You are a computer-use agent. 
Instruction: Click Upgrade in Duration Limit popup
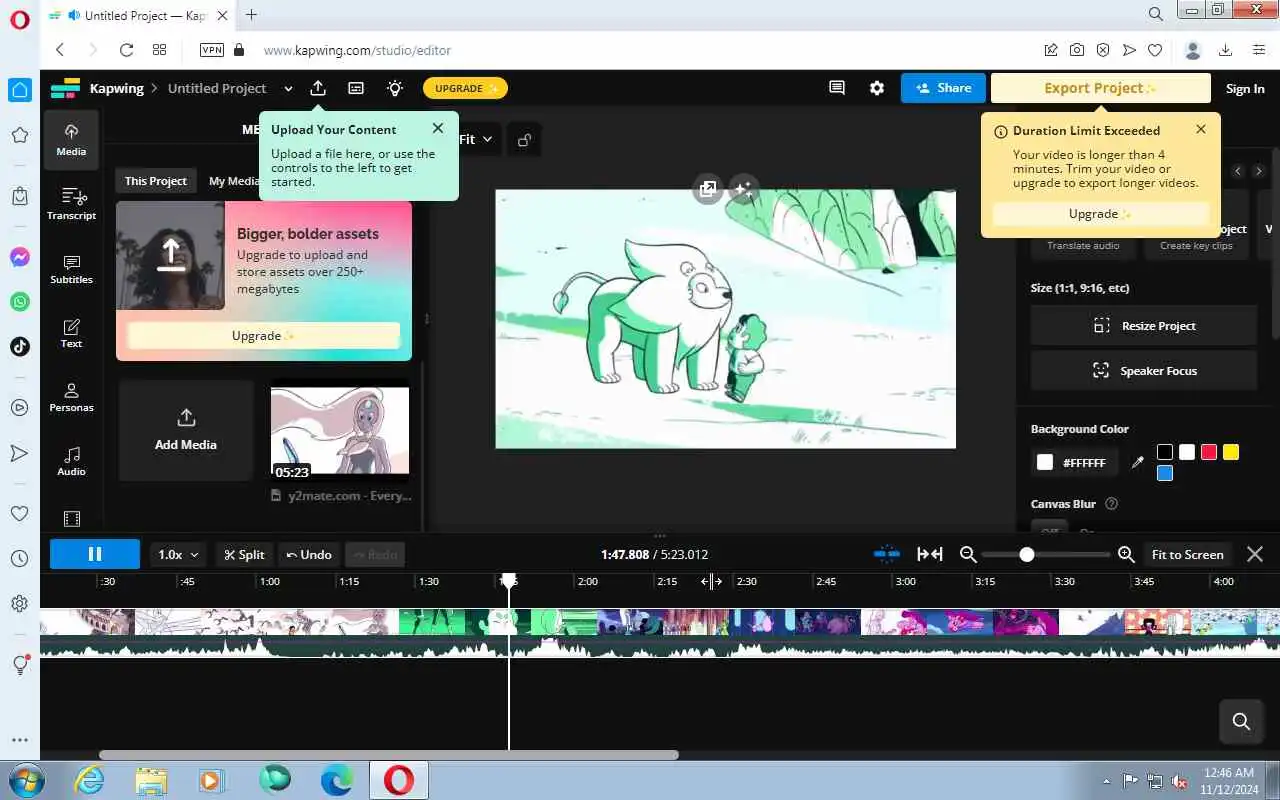click(x=1100, y=213)
